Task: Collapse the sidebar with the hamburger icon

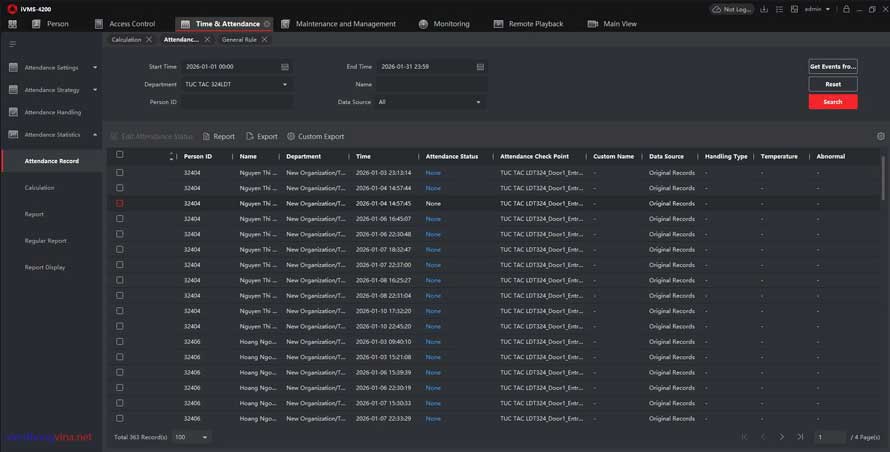Action: tap(13, 44)
